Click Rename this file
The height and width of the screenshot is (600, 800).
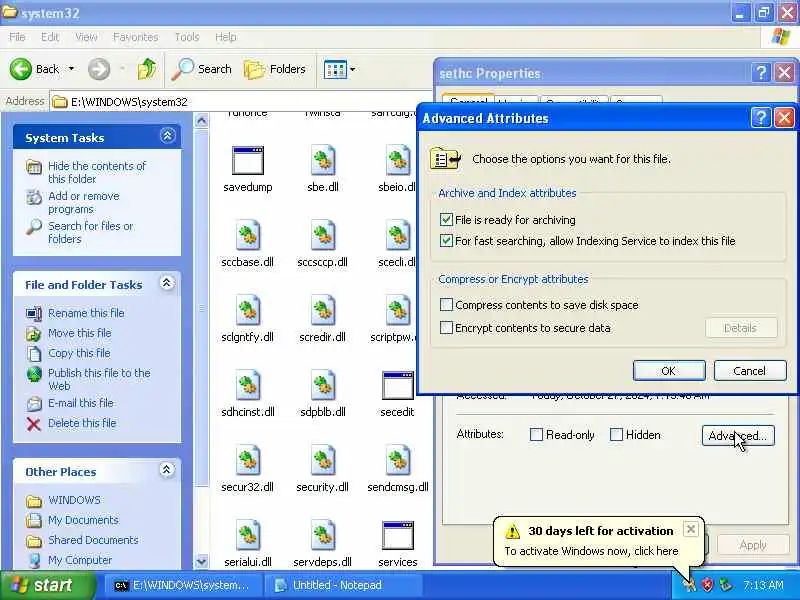click(x=86, y=313)
